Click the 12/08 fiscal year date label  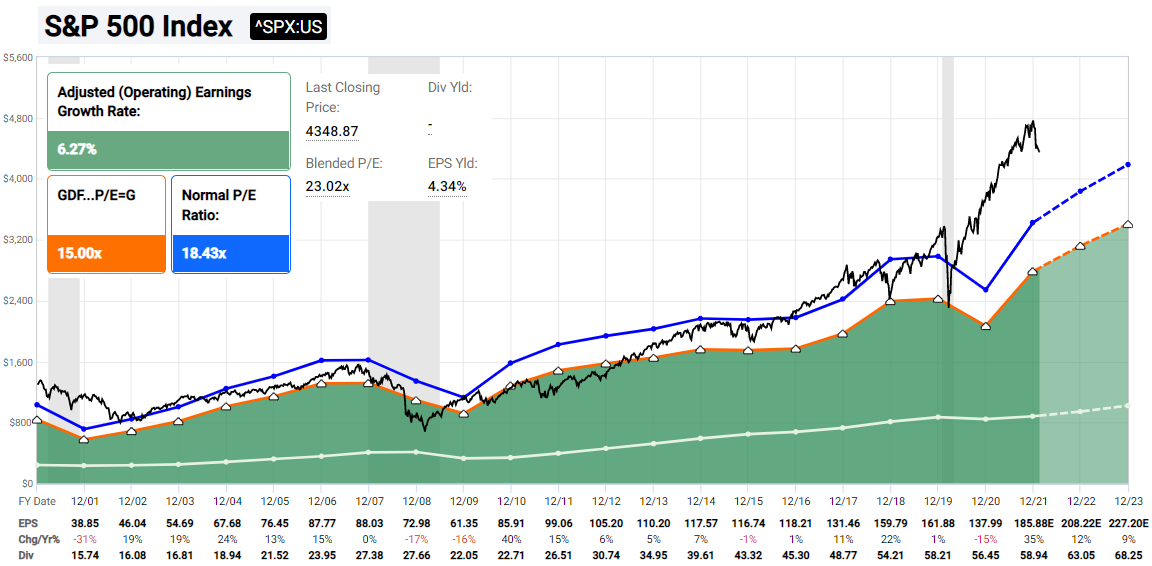pyautogui.click(x=417, y=499)
